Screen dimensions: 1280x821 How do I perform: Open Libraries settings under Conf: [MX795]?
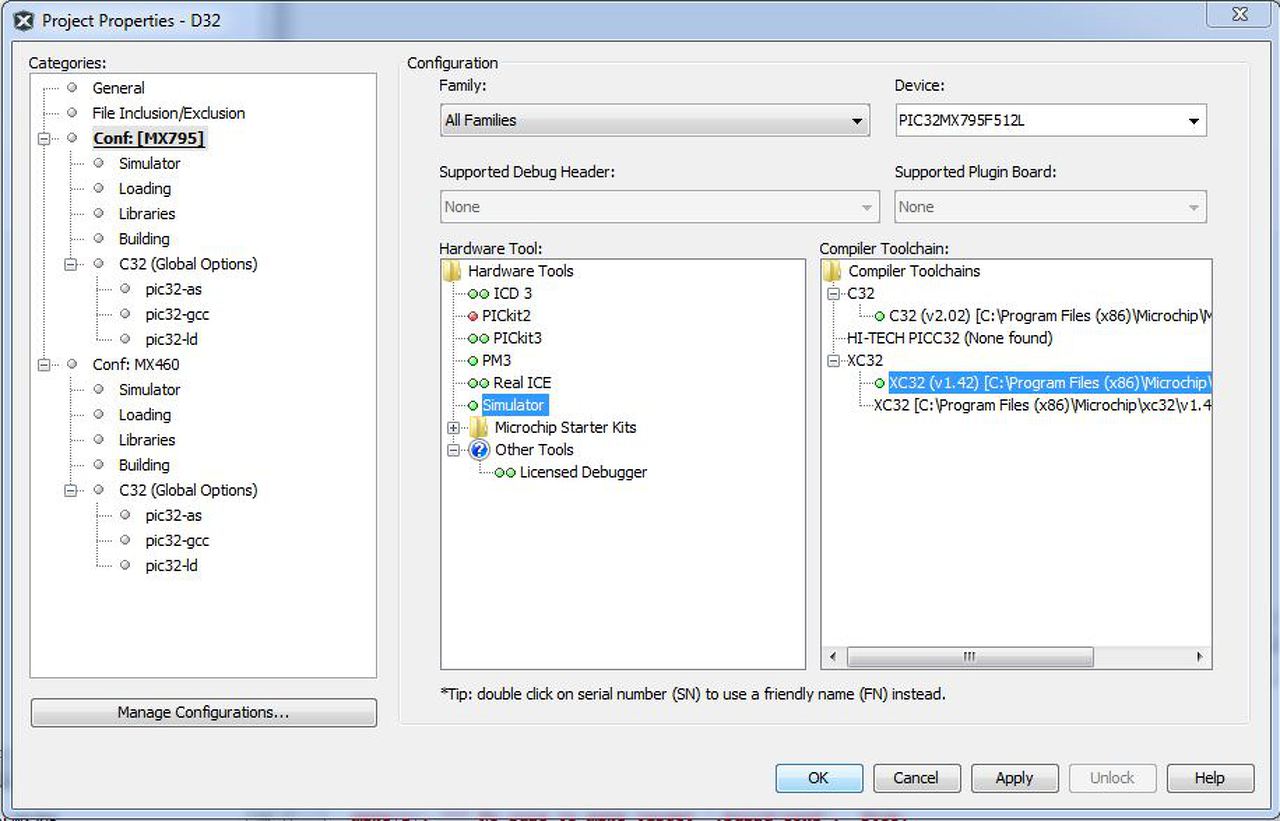[x=146, y=214]
